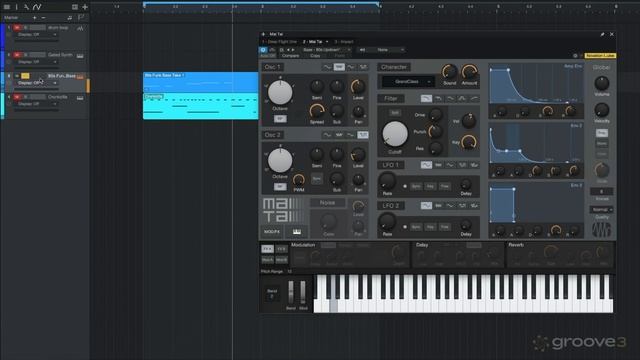Select the 80s Funk Bass clip in arrangement

pyautogui.click(x=200, y=82)
